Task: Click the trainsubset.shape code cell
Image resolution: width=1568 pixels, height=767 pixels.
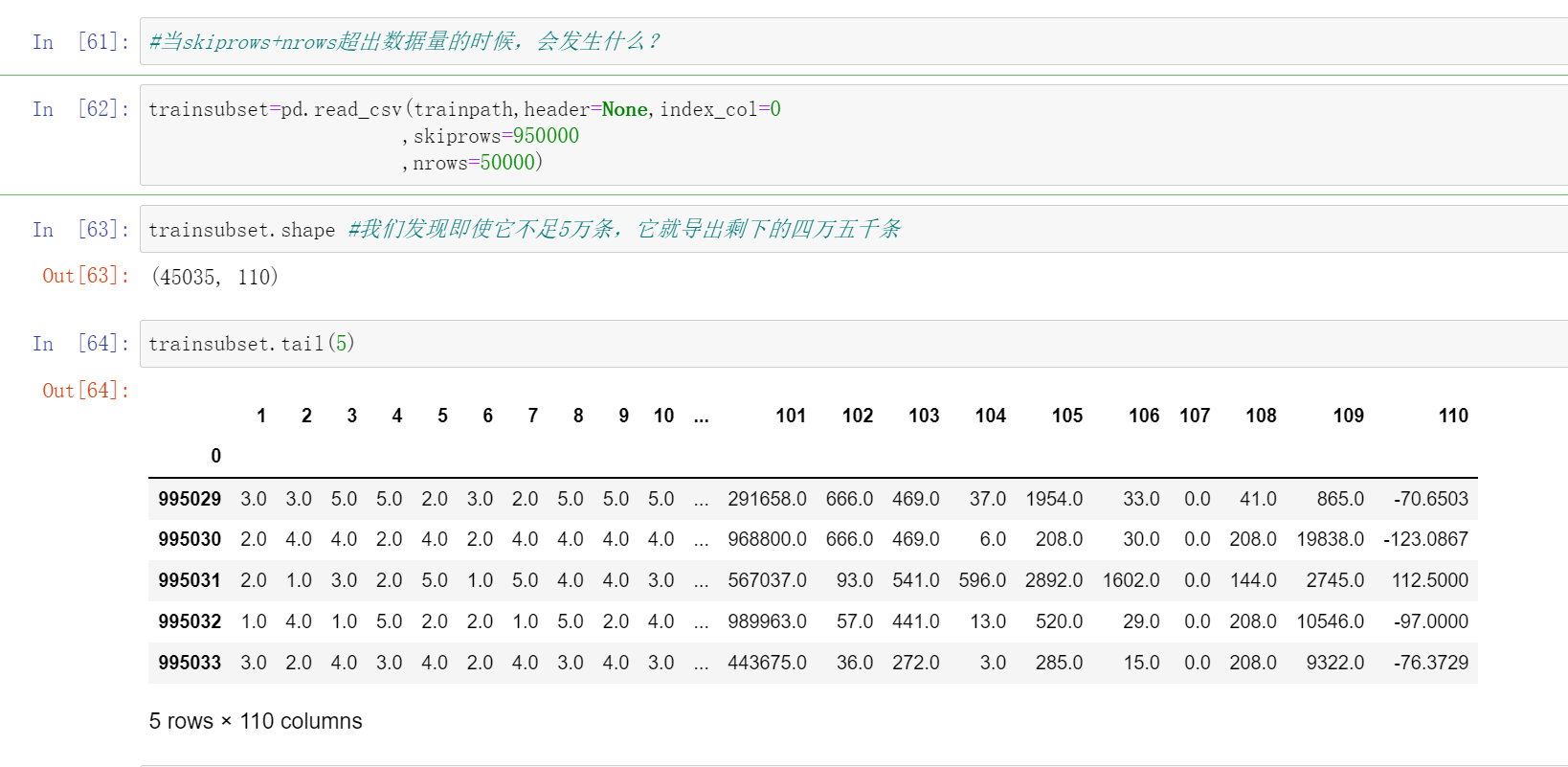Action: click(x=854, y=229)
